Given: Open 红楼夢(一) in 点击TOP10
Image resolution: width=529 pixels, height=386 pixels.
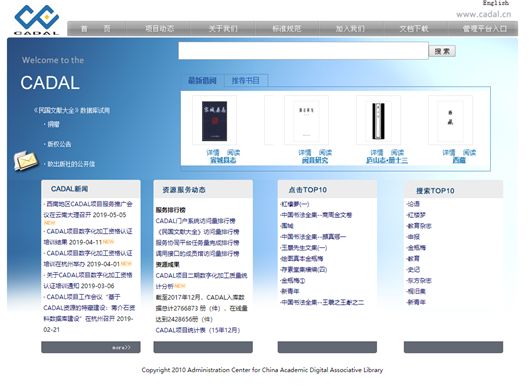Looking at the screenshot, I should [295, 204].
